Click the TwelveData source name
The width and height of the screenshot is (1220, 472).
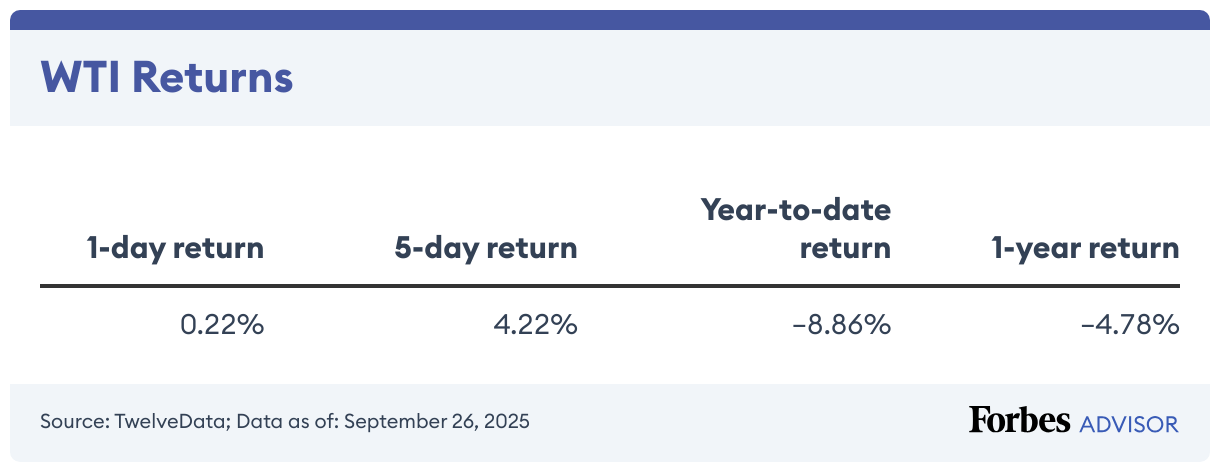pyautogui.click(x=170, y=421)
